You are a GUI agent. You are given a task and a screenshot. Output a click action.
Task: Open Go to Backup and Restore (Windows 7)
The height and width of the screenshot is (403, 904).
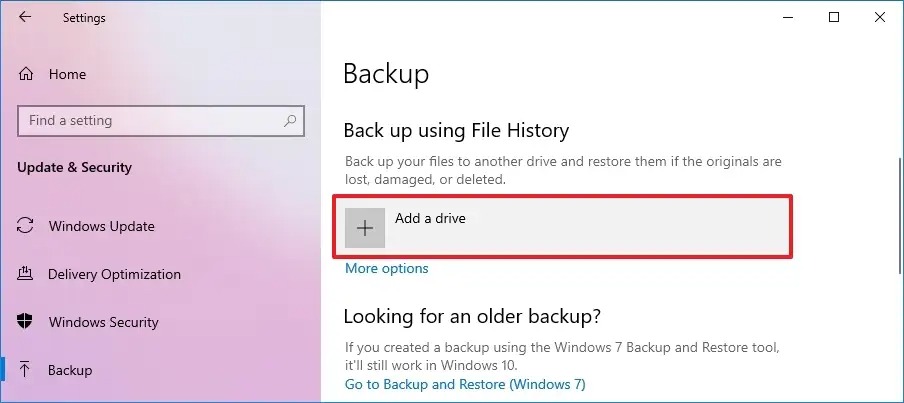465,384
